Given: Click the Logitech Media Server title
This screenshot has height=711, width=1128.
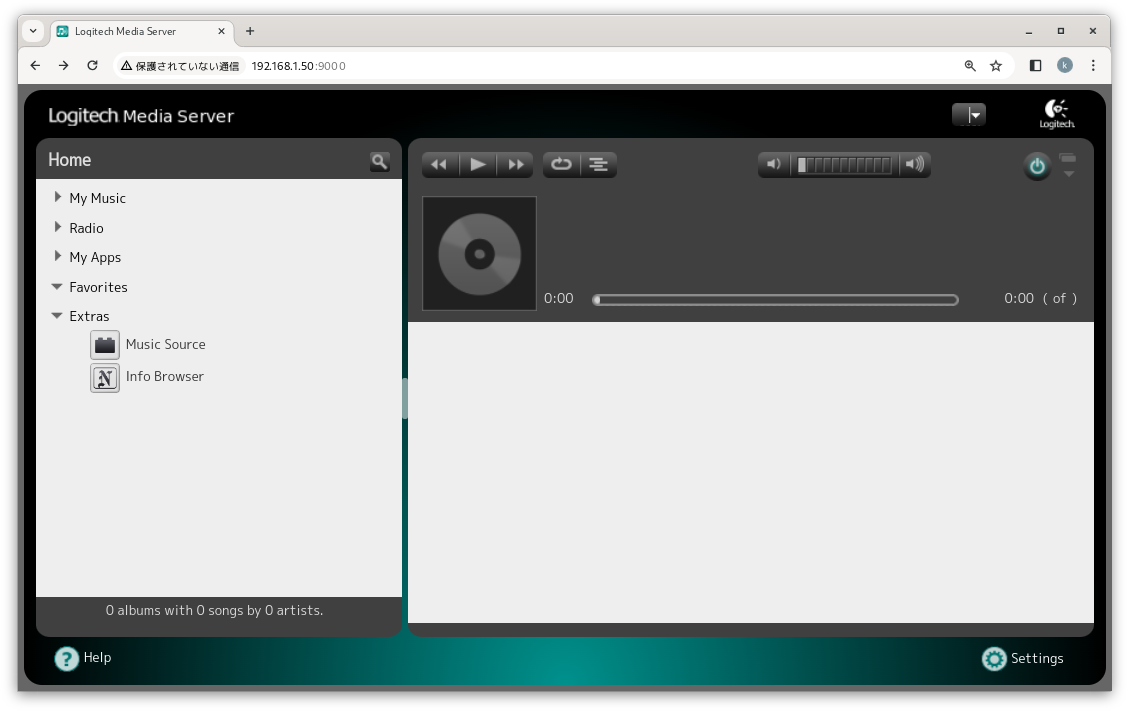Looking at the screenshot, I should (141, 116).
